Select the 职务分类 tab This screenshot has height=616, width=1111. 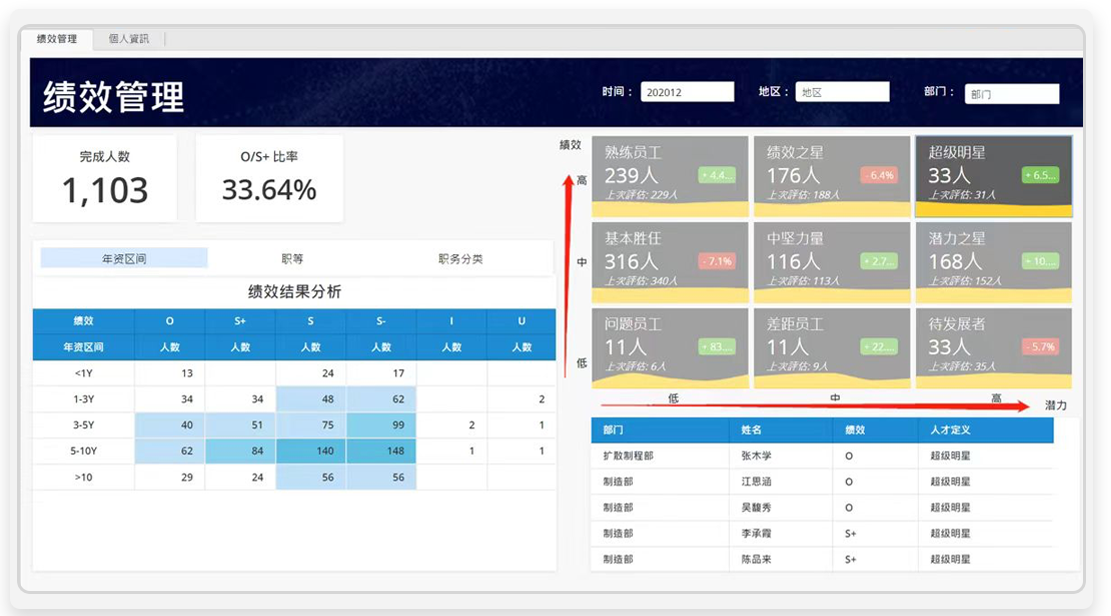click(461, 259)
